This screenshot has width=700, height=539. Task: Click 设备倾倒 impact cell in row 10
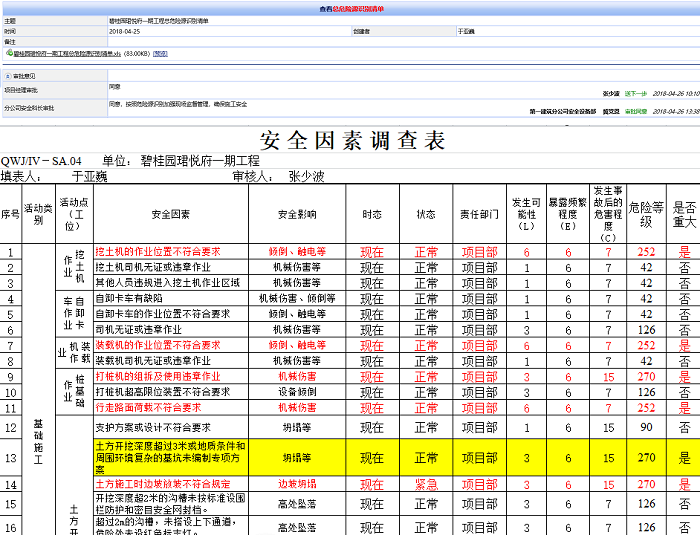point(297,392)
